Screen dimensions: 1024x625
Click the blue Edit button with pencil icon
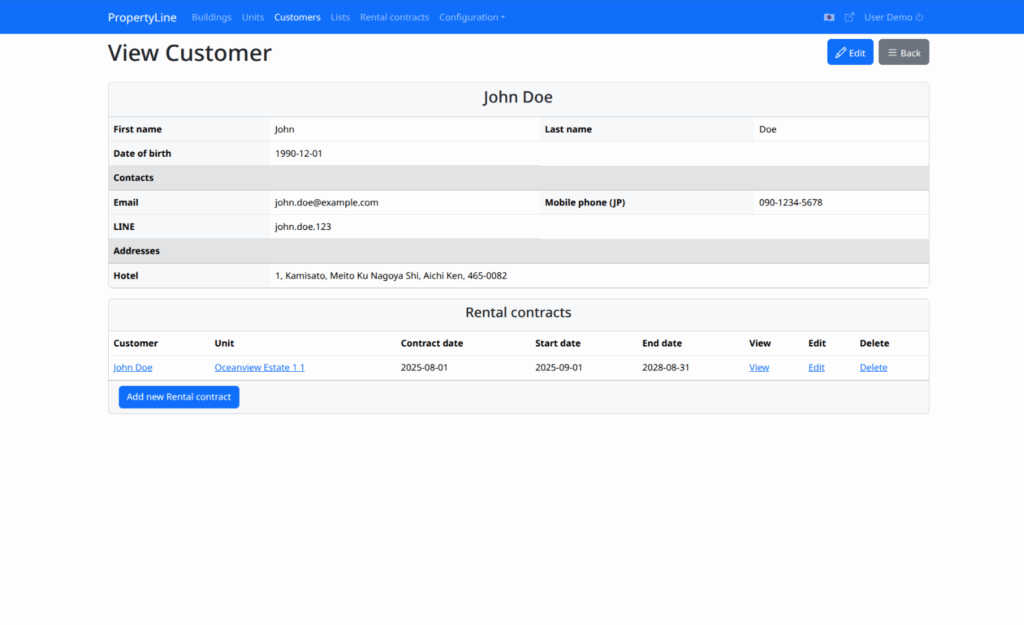pyautogui.click(x=850, y=52)
